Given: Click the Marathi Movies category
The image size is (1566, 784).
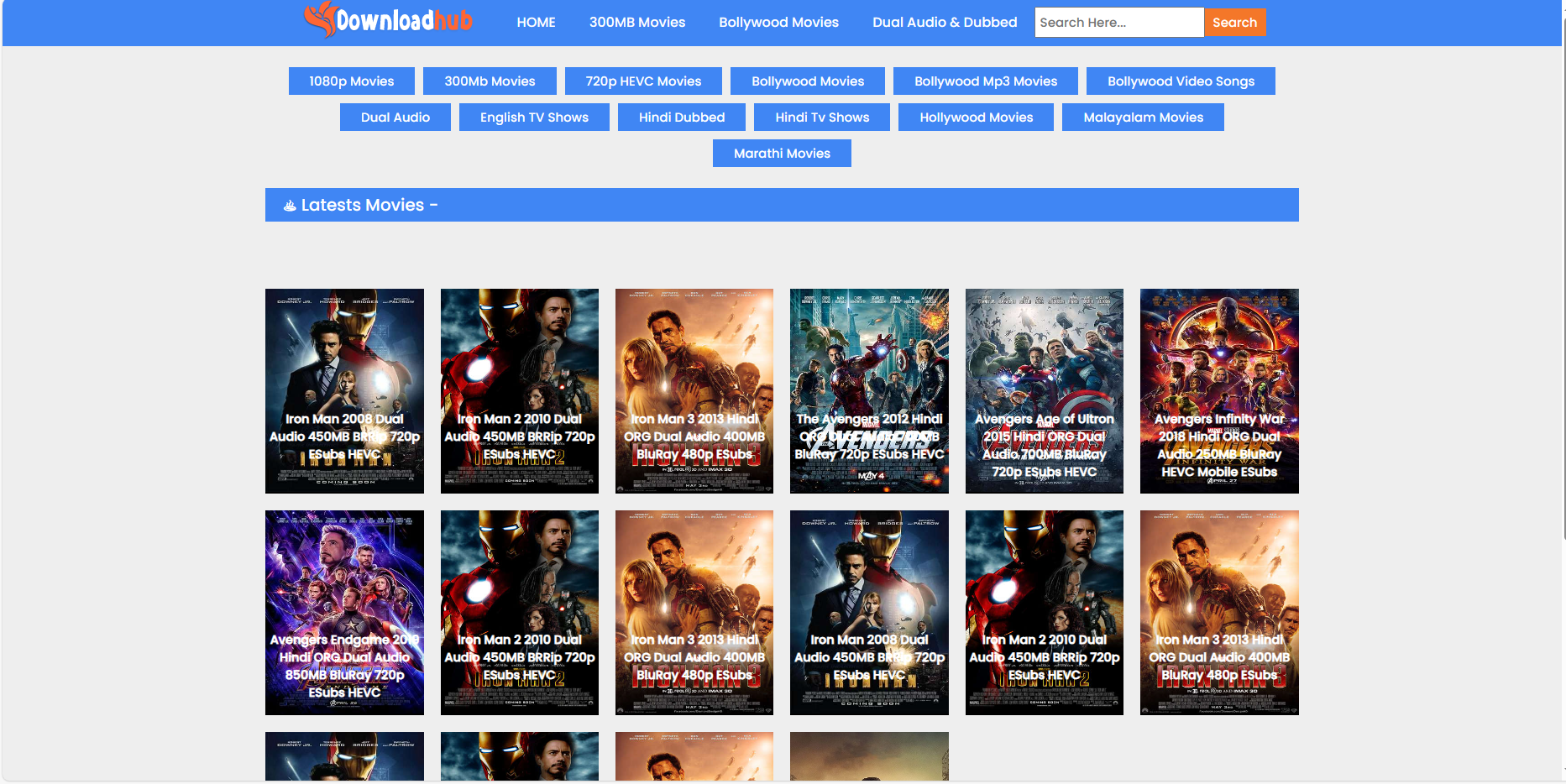Looking at the screenshot, I should [x=782, y=154].
